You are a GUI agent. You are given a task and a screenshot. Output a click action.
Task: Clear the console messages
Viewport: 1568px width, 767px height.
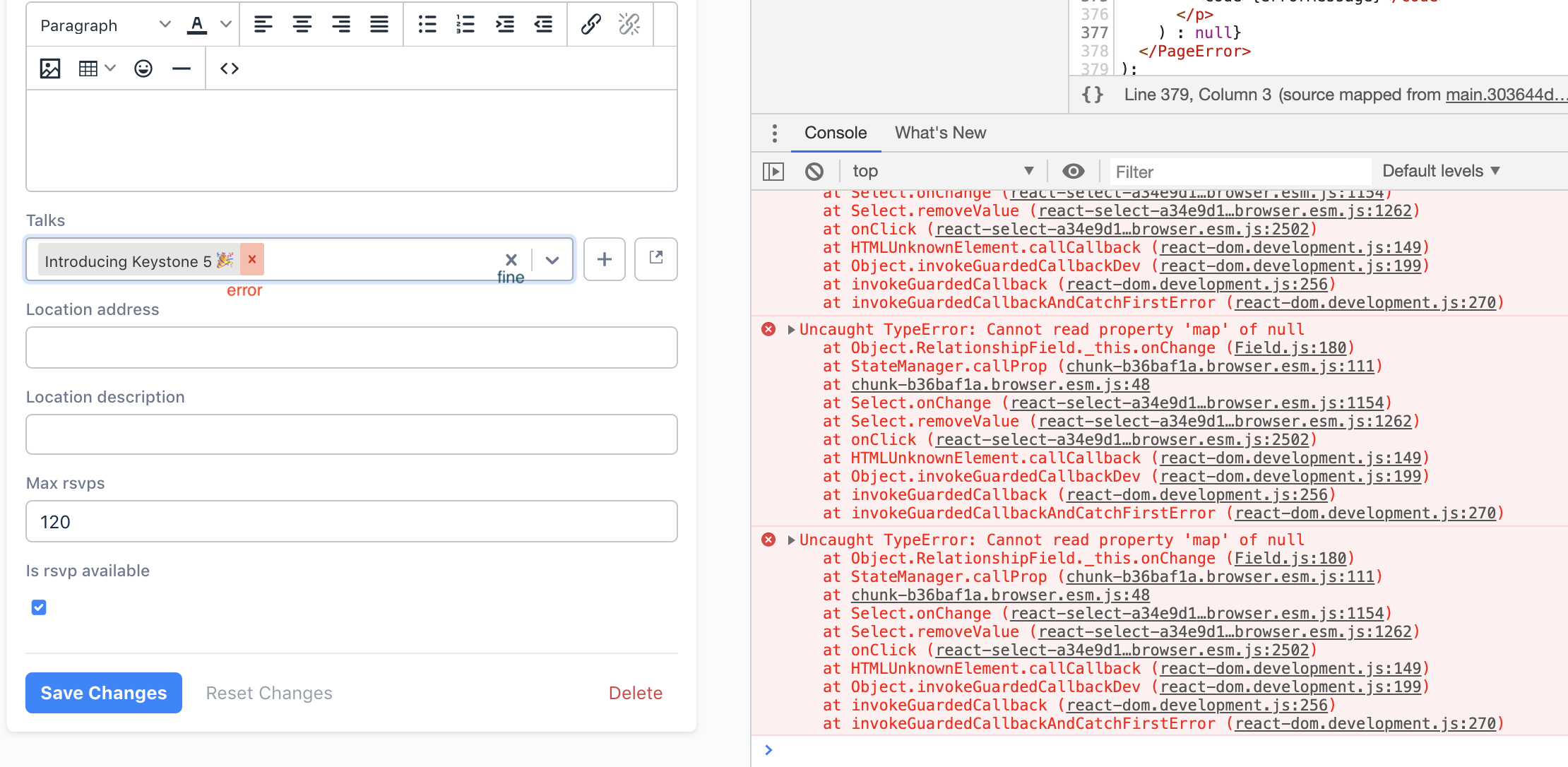pos(814,171)
